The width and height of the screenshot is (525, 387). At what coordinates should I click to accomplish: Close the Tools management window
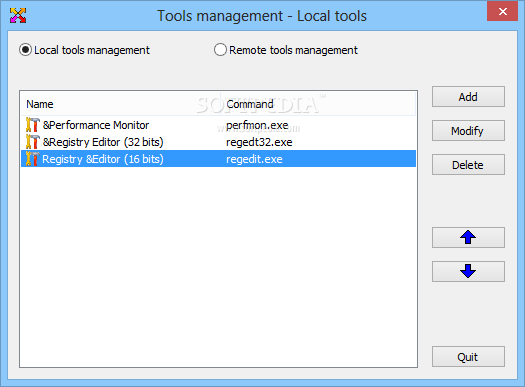(502, 12)
